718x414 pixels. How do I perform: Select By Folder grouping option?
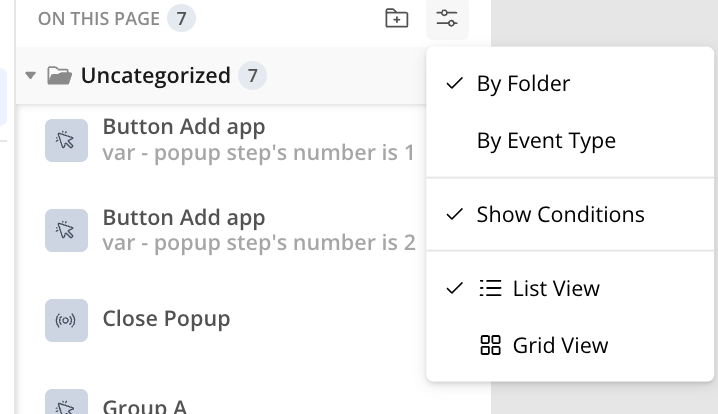click(x=570, y=83)
